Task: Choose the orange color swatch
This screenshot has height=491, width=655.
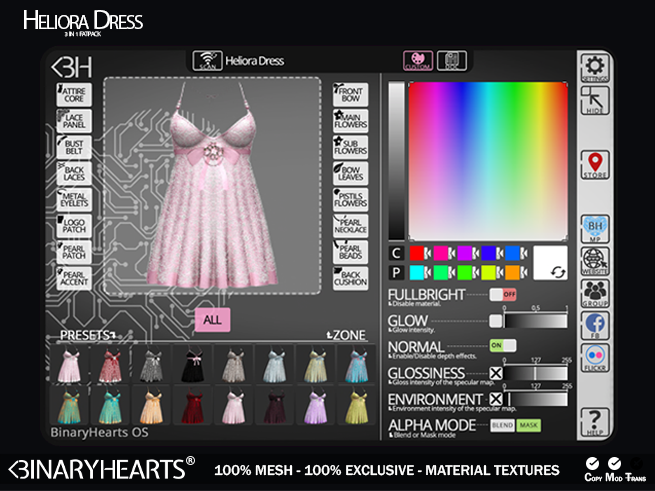Action: pos(512,272)
